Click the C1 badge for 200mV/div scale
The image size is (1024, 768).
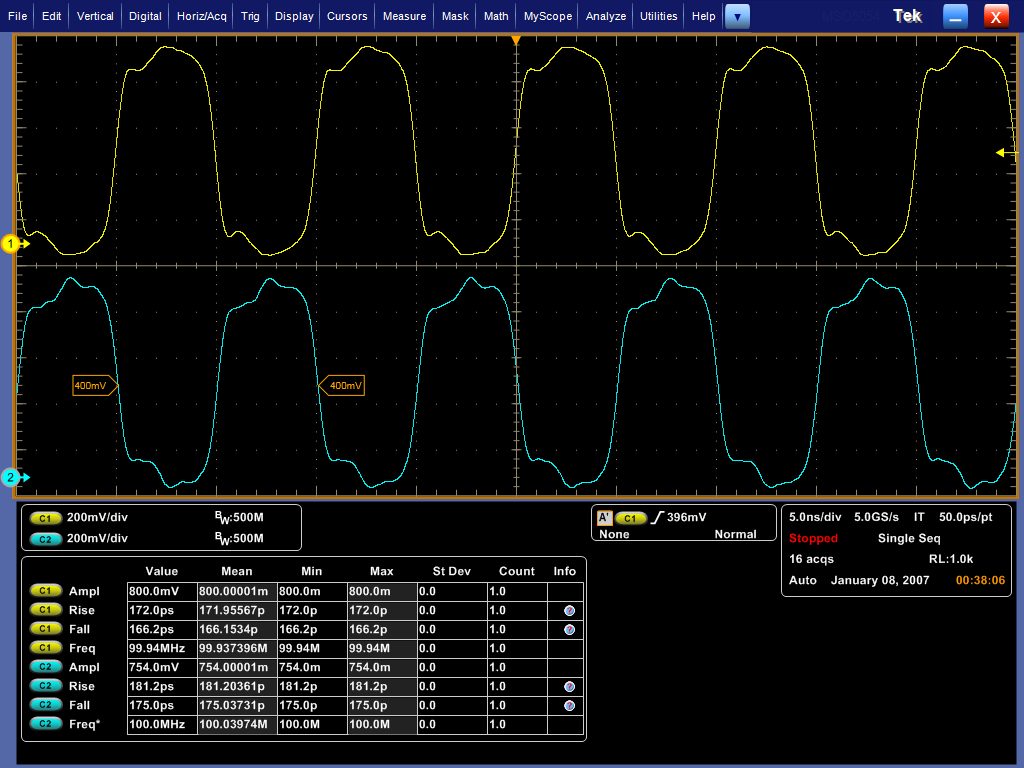point(46,518)
